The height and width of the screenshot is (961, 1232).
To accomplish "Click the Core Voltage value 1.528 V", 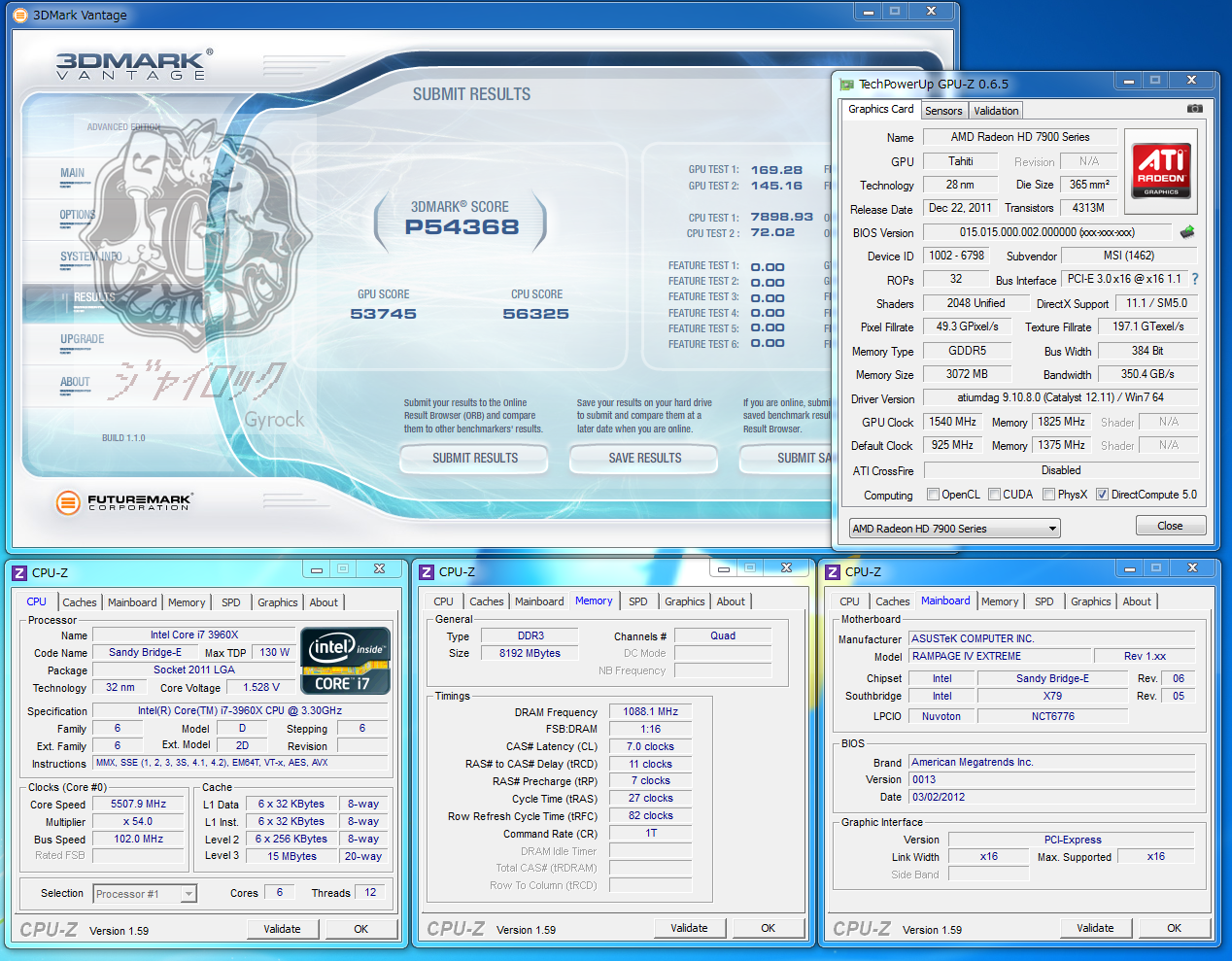I will (x=261, y=687).
